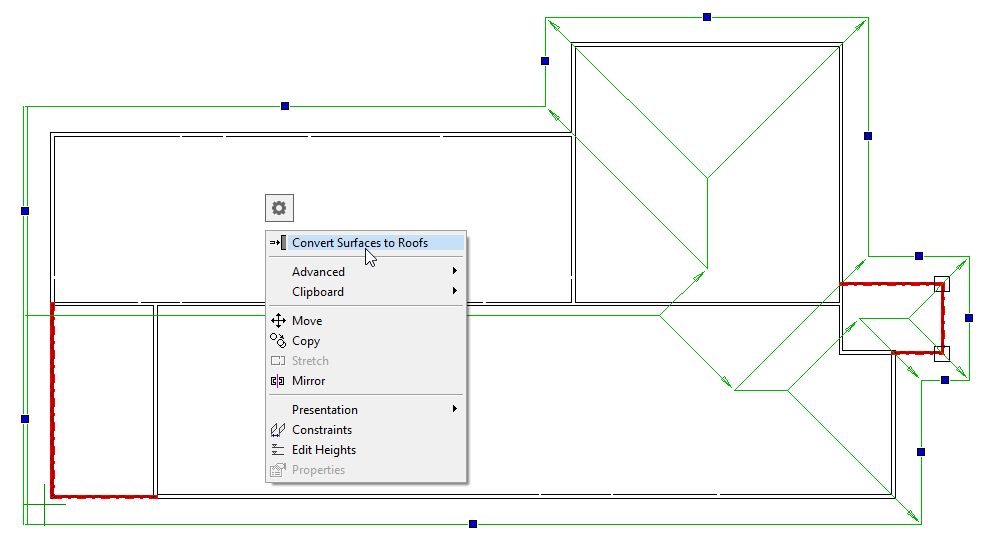
Task: Click the upper blue grip on the left roof edge
Action: coord(25,211)
